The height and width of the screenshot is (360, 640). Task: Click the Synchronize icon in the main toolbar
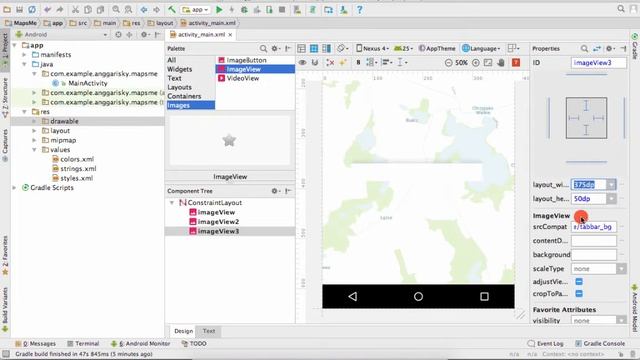32,9
